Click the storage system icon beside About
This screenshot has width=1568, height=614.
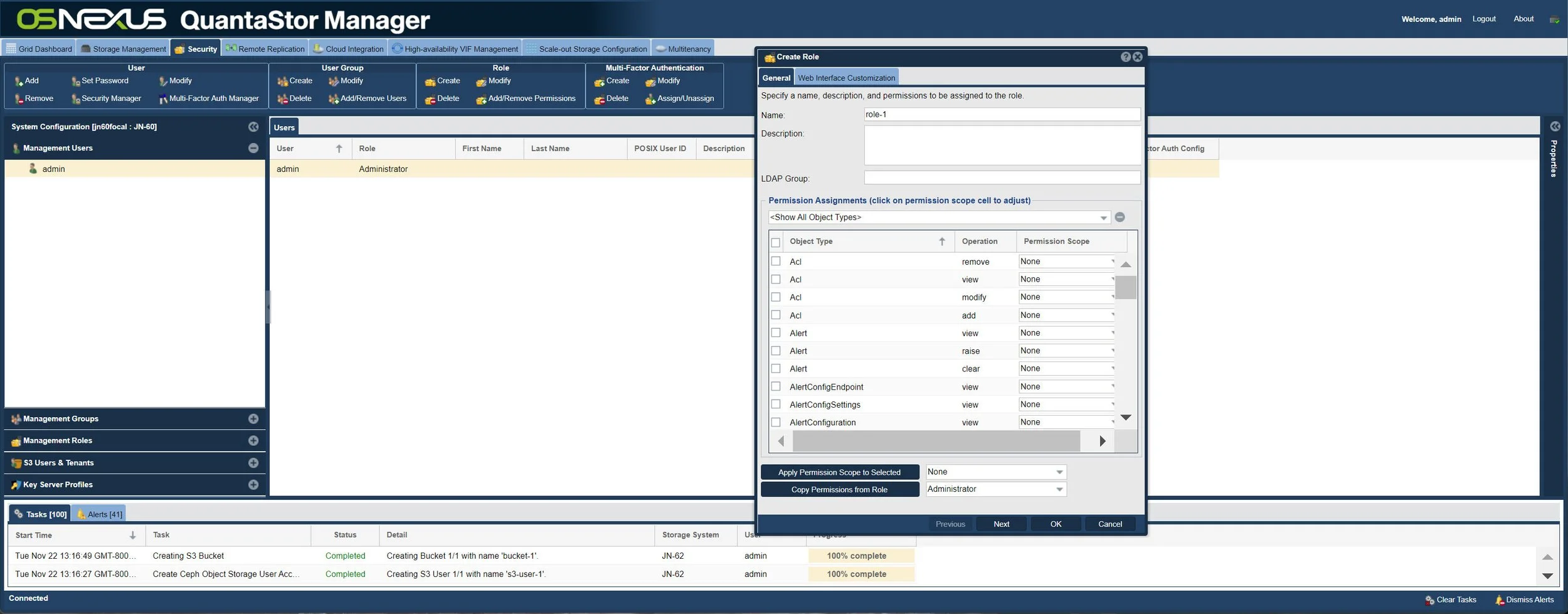1554,19
